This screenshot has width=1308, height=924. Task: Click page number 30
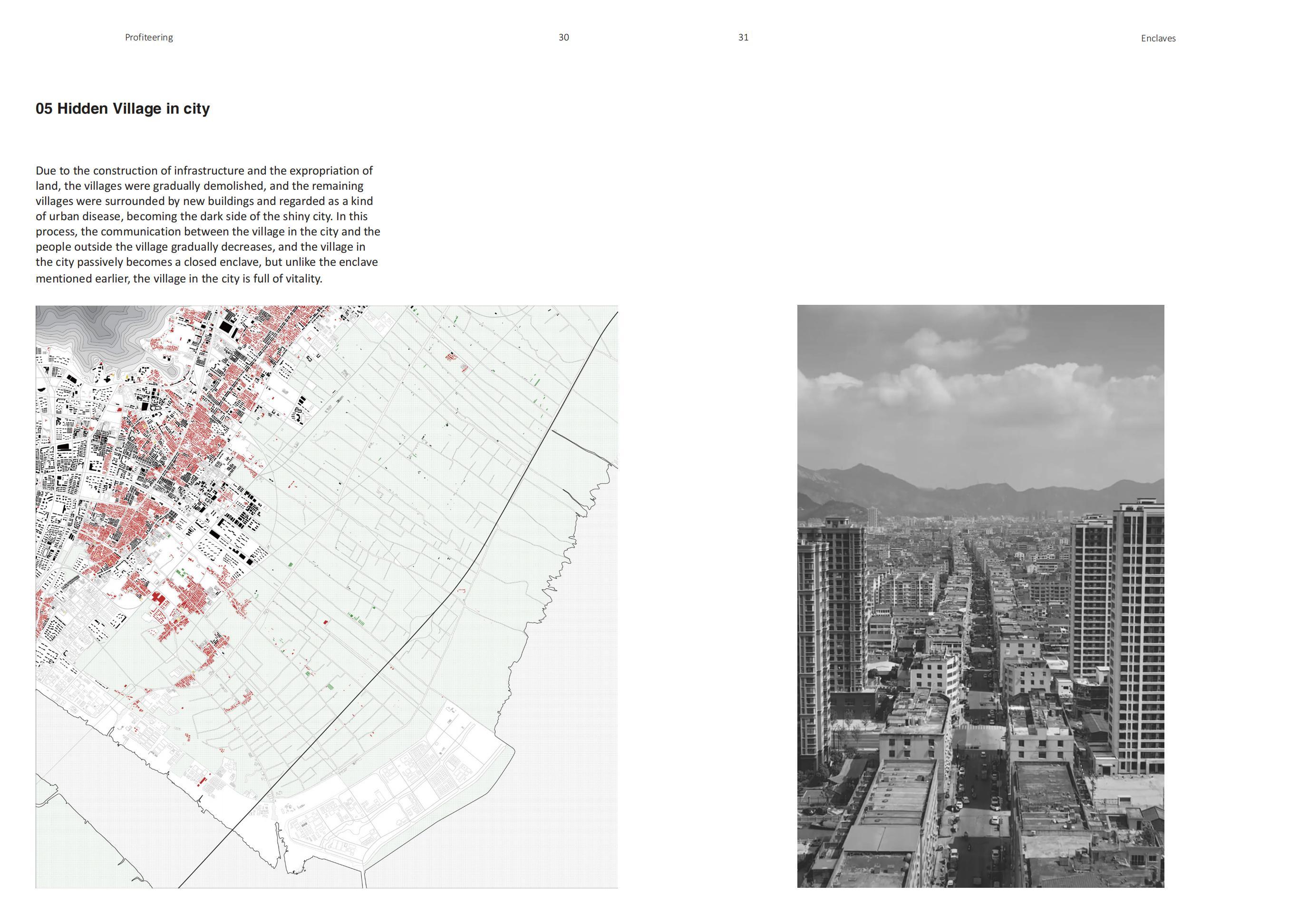[x=563, y=38]
